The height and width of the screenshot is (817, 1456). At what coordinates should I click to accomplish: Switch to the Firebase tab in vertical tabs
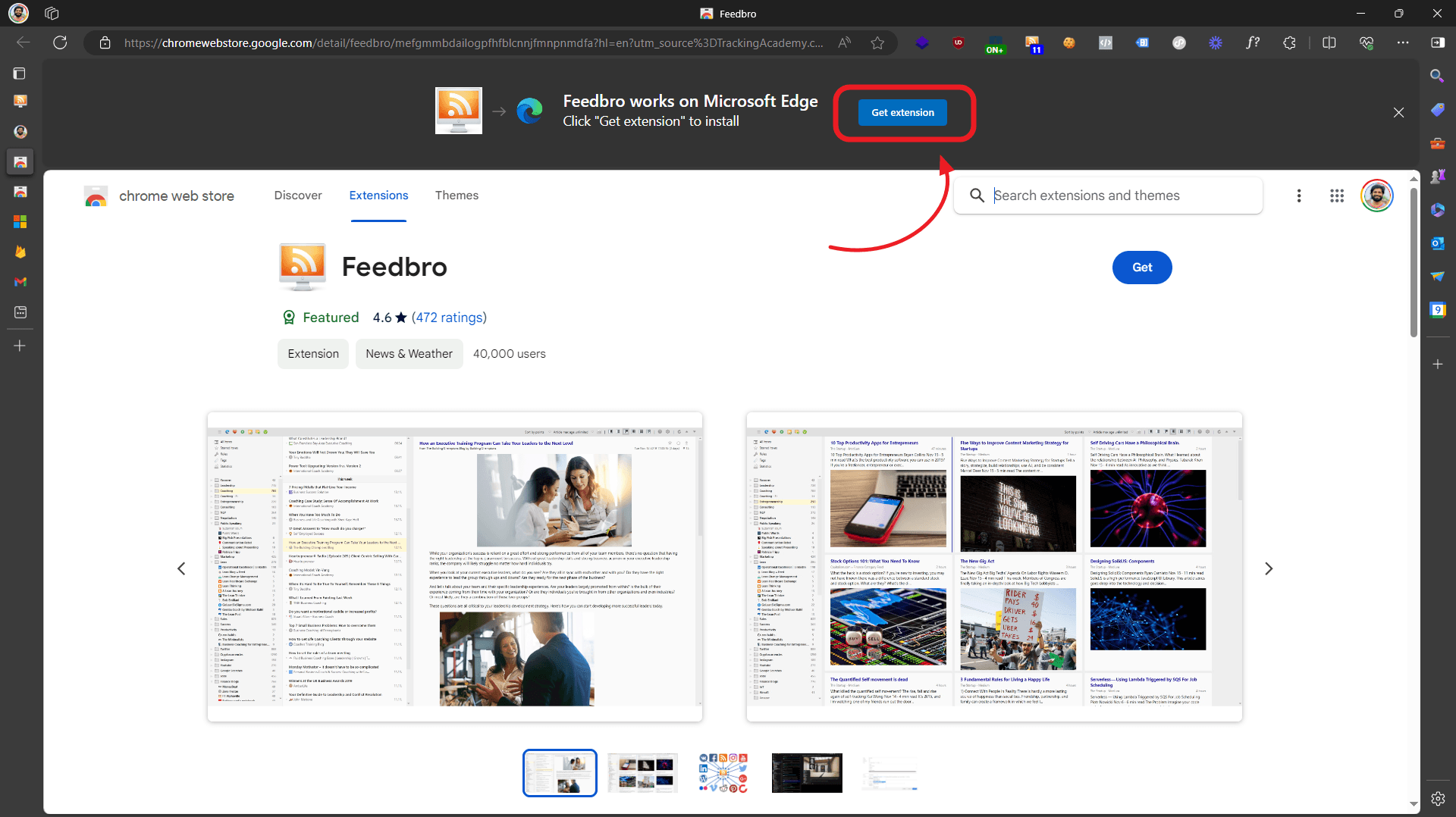20,252
